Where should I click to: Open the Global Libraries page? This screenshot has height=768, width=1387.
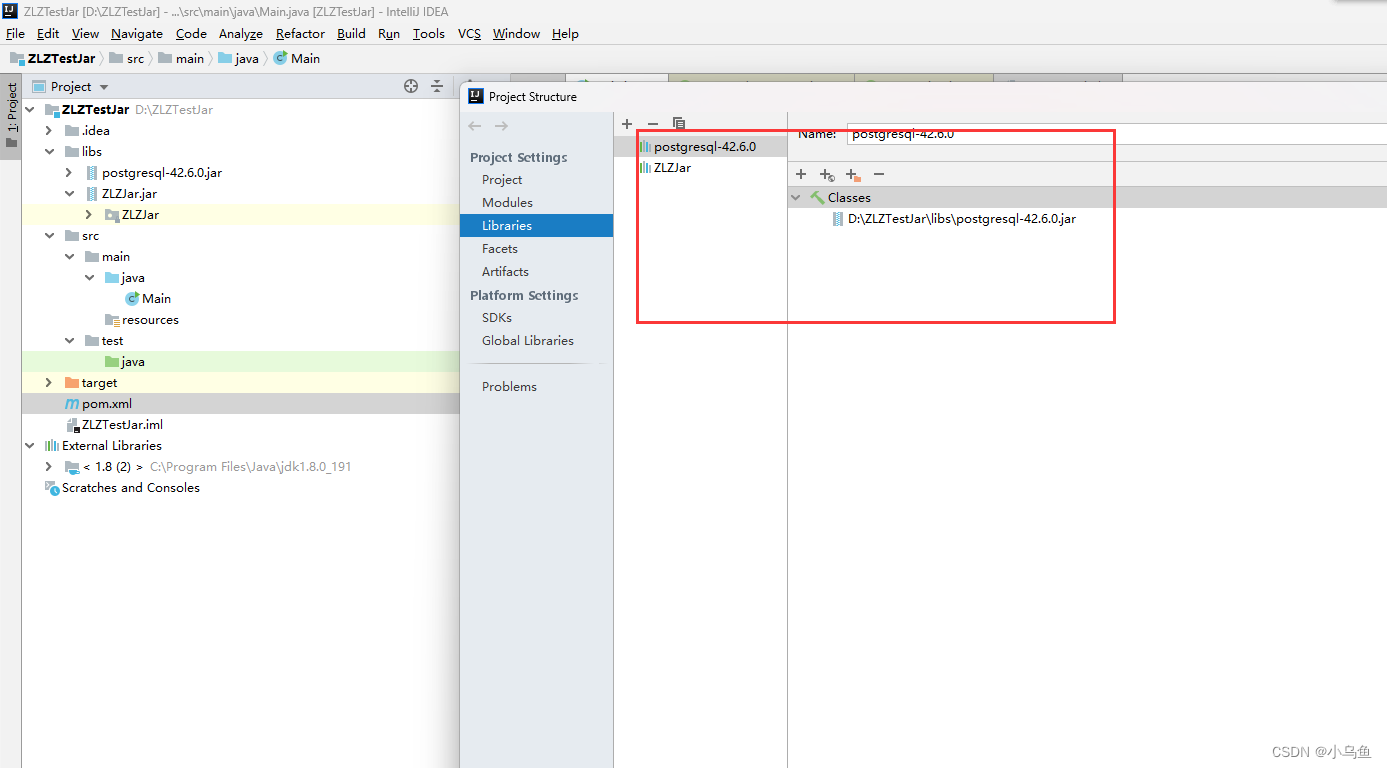pyautogui.click(x=528, y=341)
